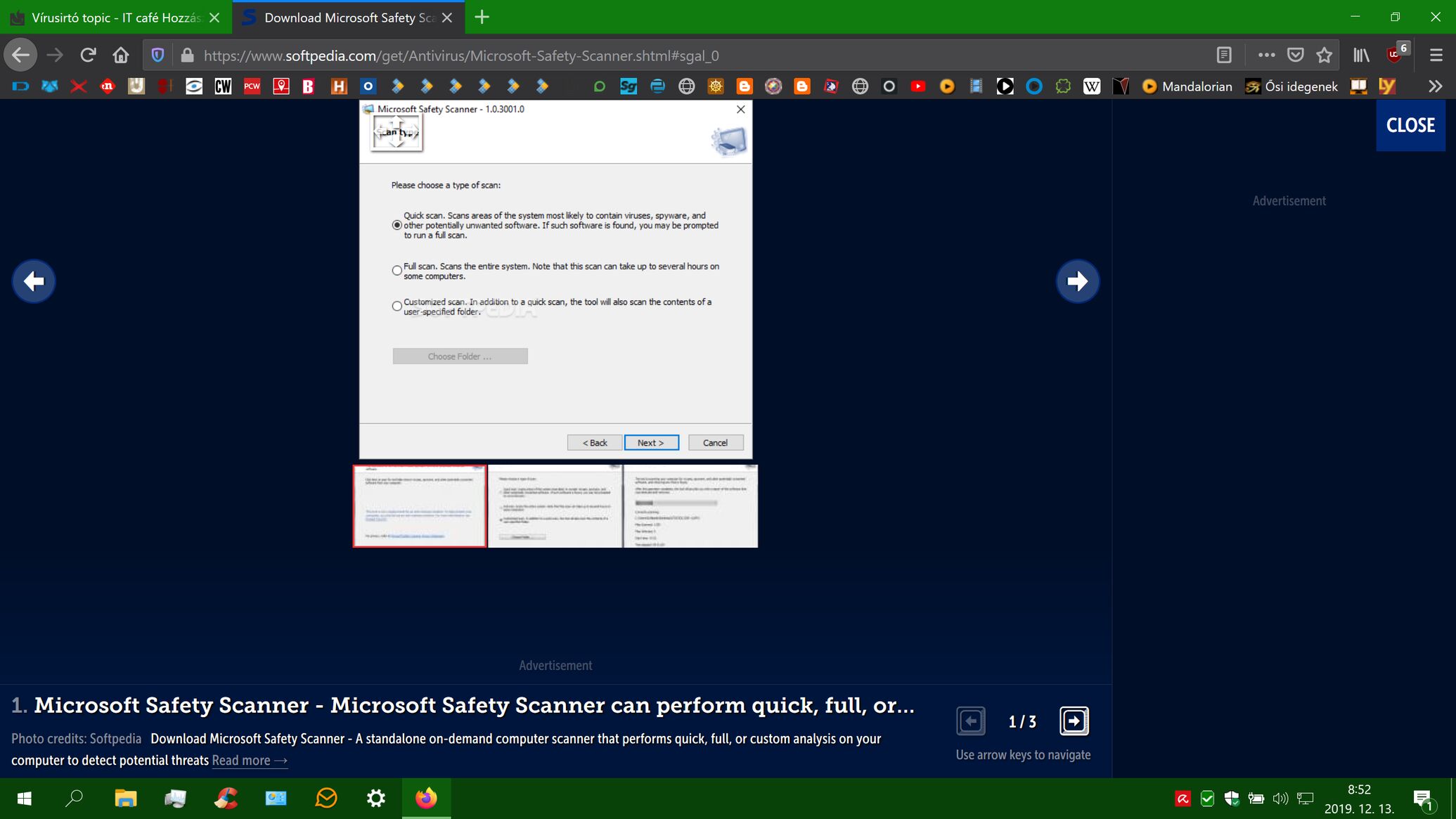Open Windows Settings gear on taskbar

[376, 798]
